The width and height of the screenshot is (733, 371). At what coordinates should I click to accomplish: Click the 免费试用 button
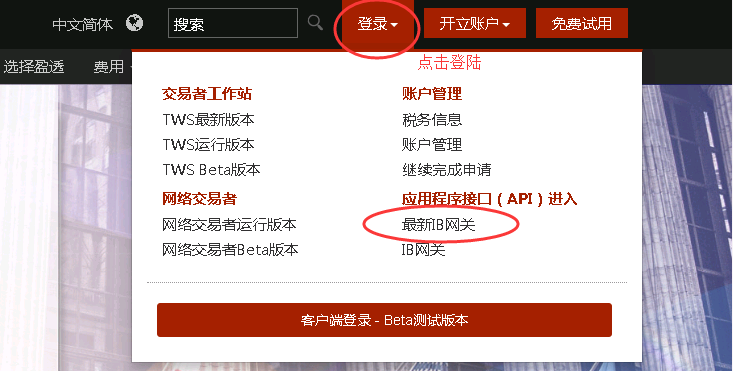582,23
